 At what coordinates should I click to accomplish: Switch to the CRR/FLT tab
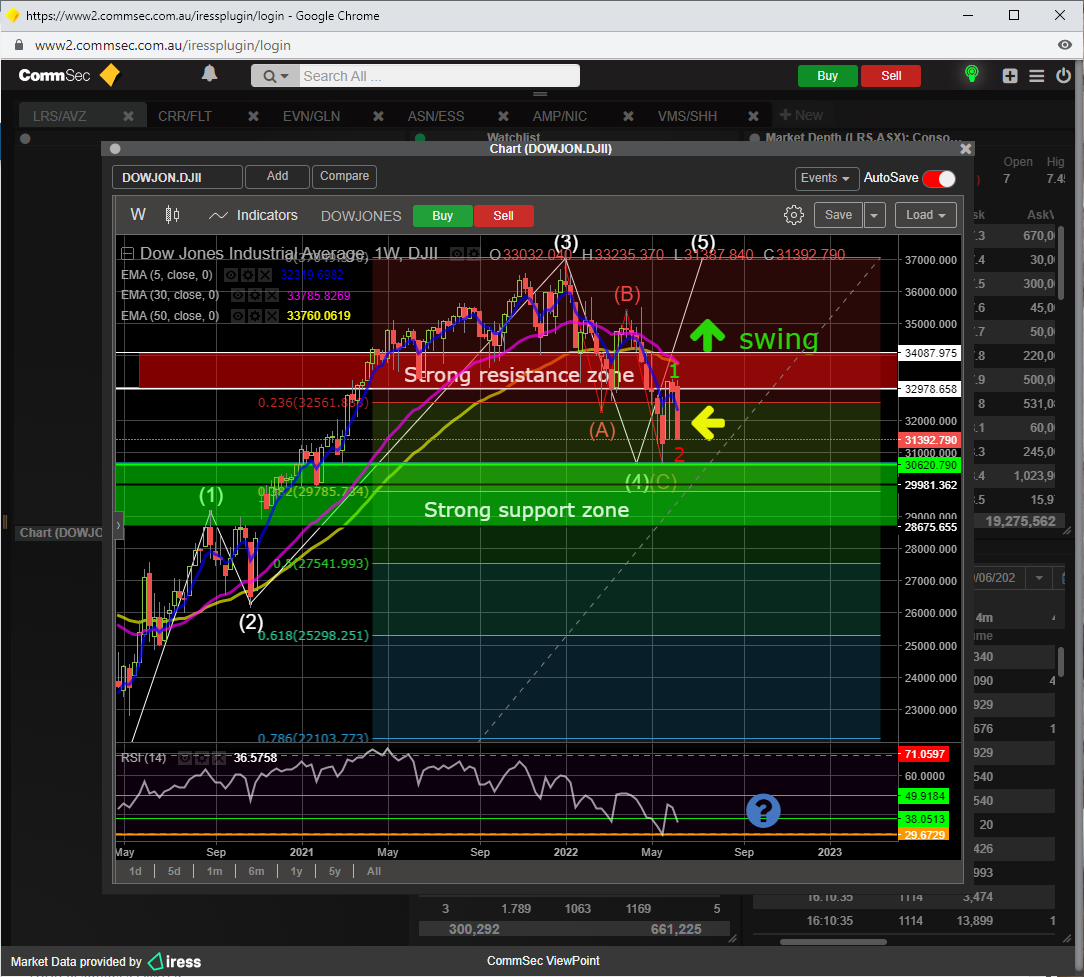pyautogui.click(x=184, y=116)
